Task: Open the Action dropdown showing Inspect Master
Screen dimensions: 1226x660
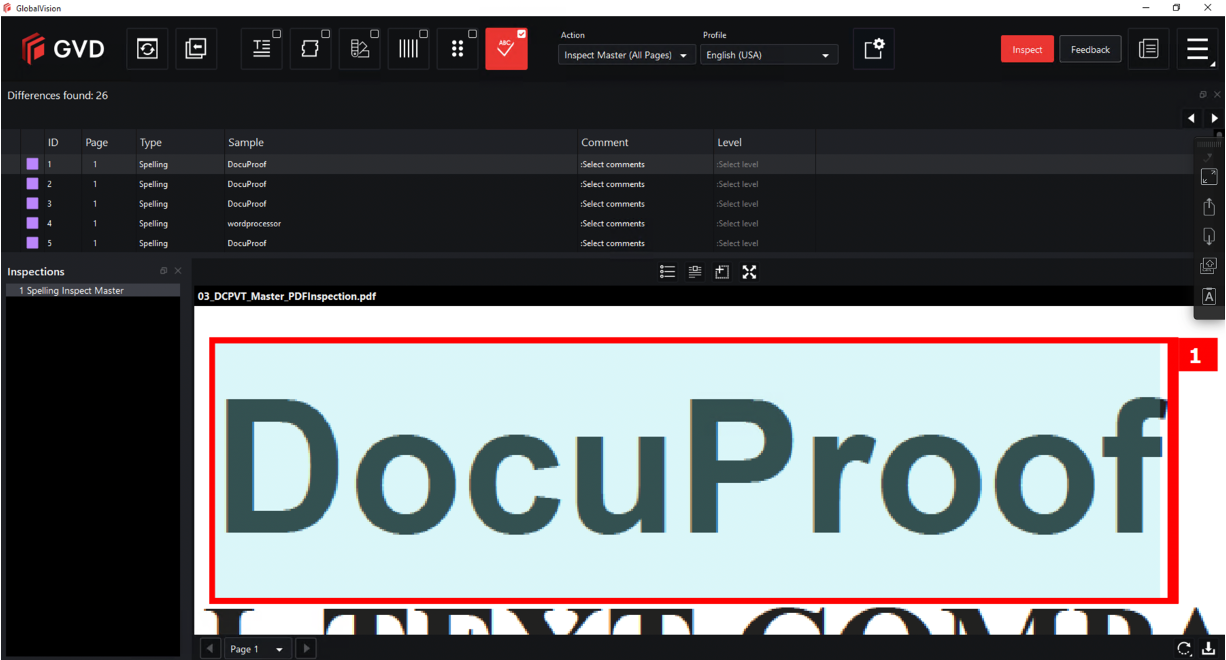Action: pos(626,55)
